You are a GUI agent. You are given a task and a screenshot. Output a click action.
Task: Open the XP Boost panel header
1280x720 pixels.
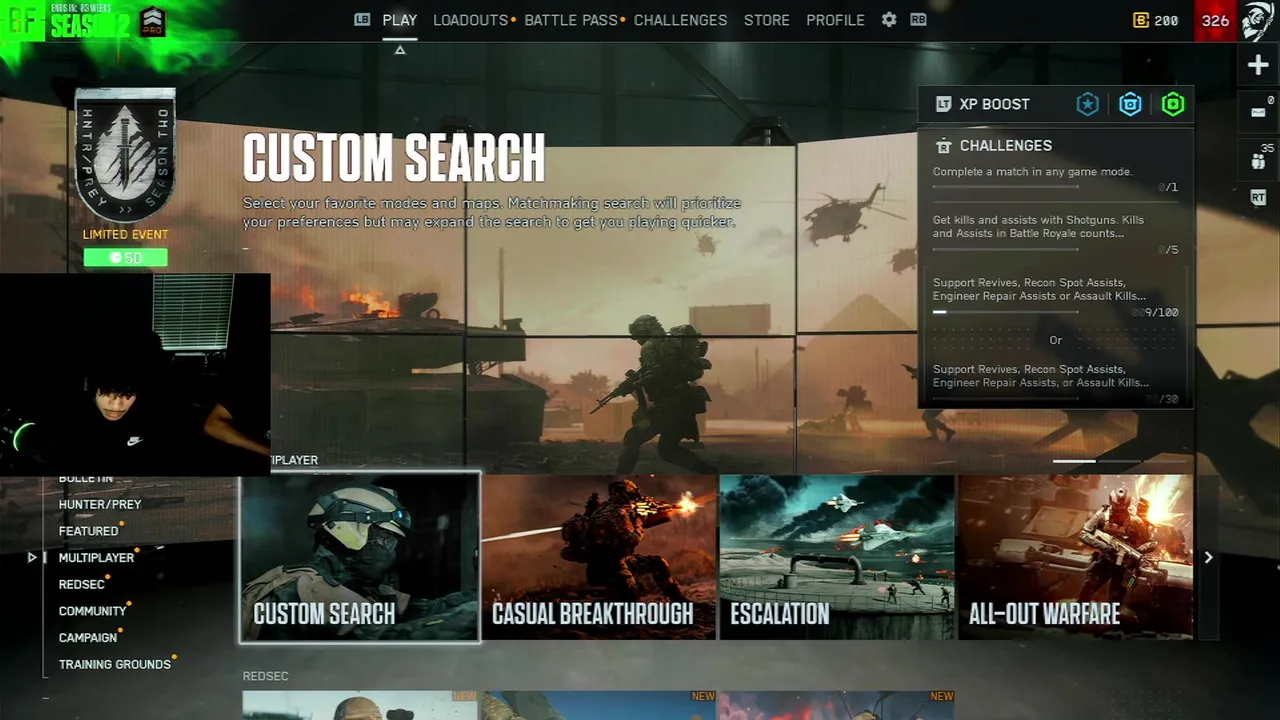tap(1055, 104)
